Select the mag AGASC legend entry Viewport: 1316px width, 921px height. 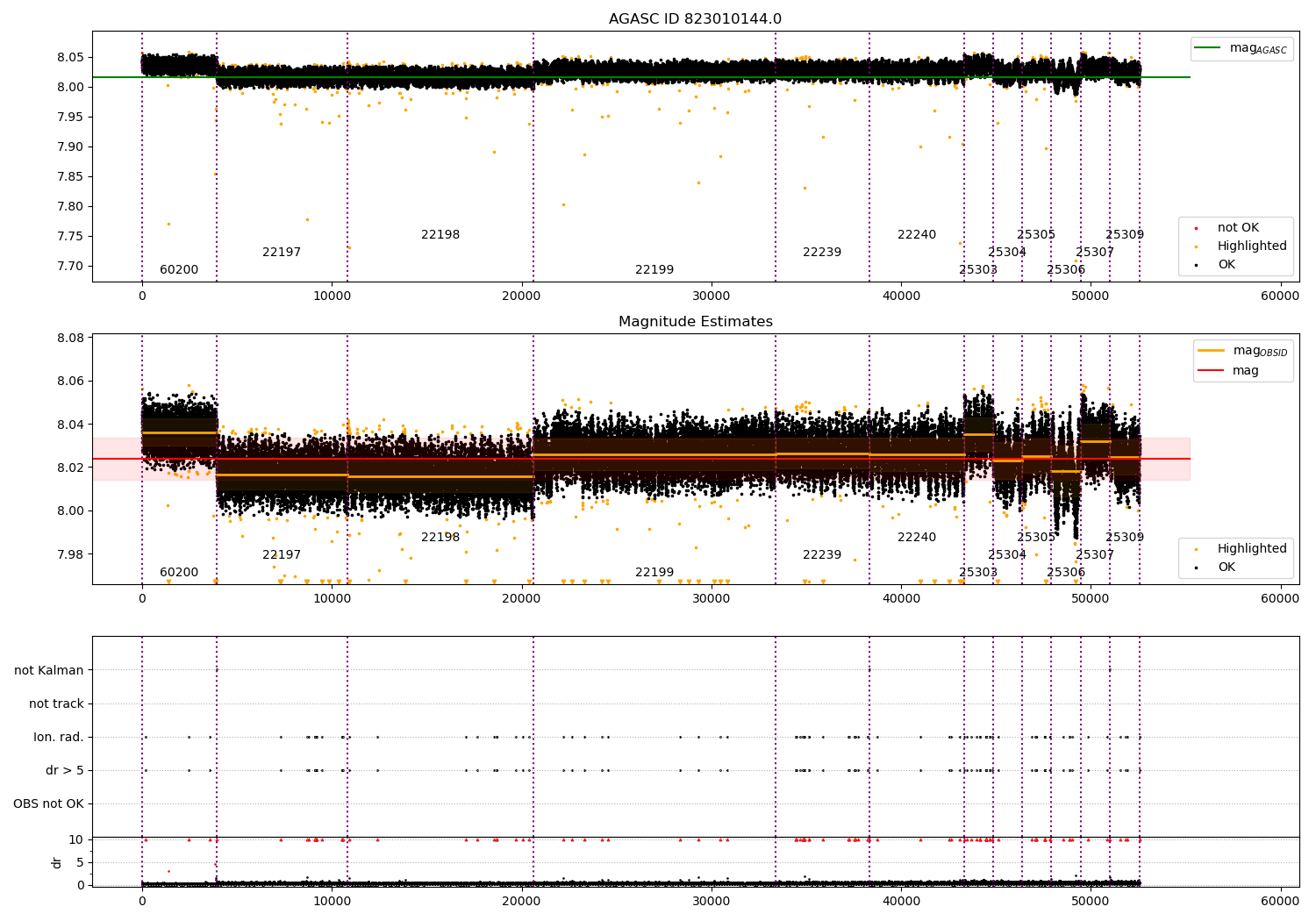click(x=1241, y=48)
